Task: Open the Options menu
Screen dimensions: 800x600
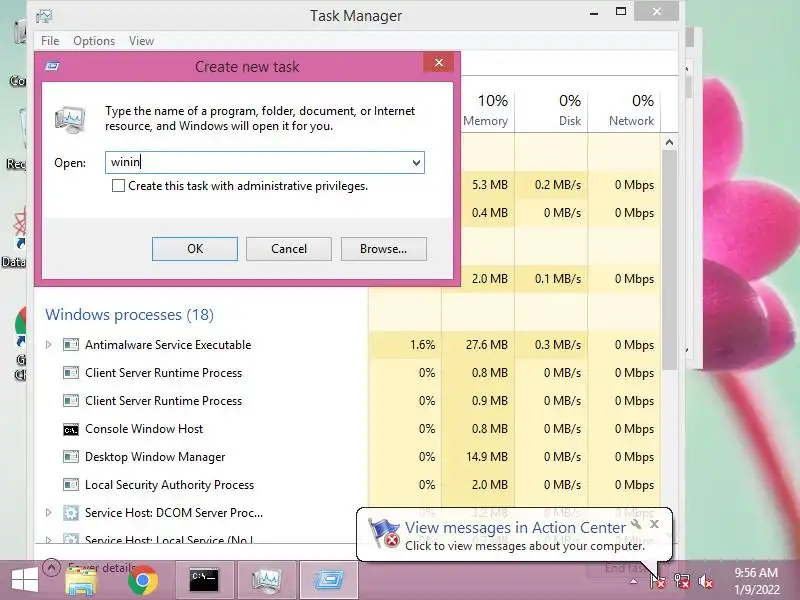Action: pyautogui.click(x=94, y=41)
